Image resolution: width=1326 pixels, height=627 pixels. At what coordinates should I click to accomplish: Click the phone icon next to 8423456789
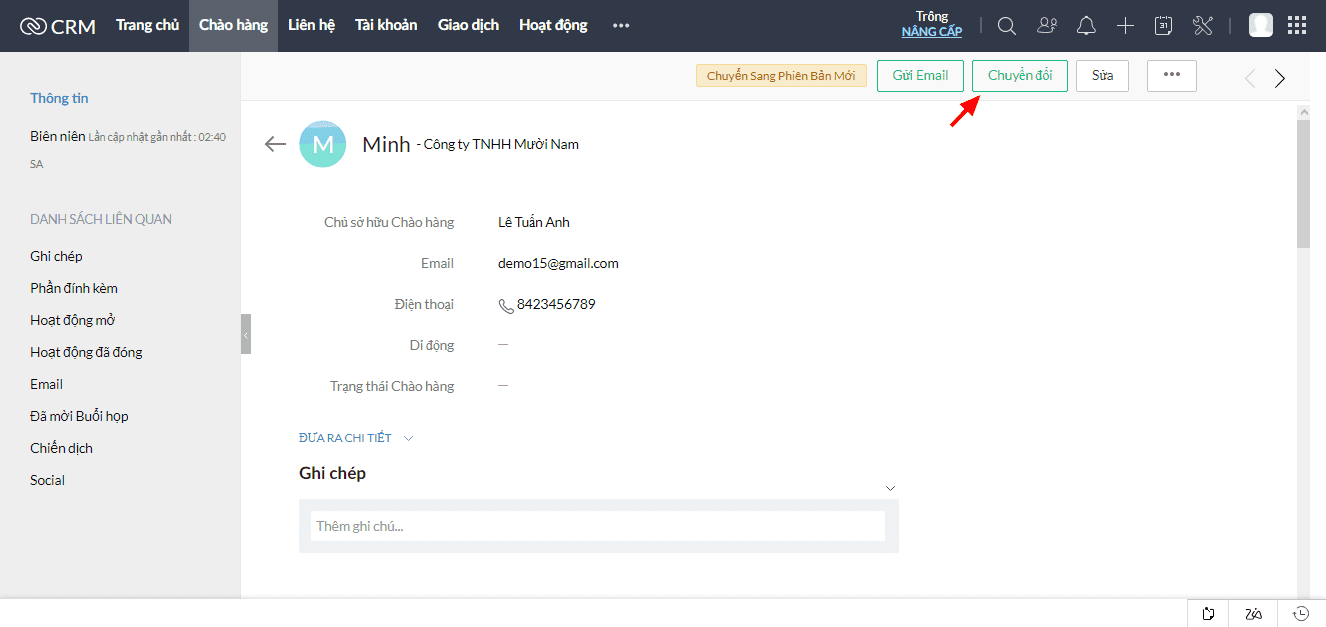tap(506, 305)
